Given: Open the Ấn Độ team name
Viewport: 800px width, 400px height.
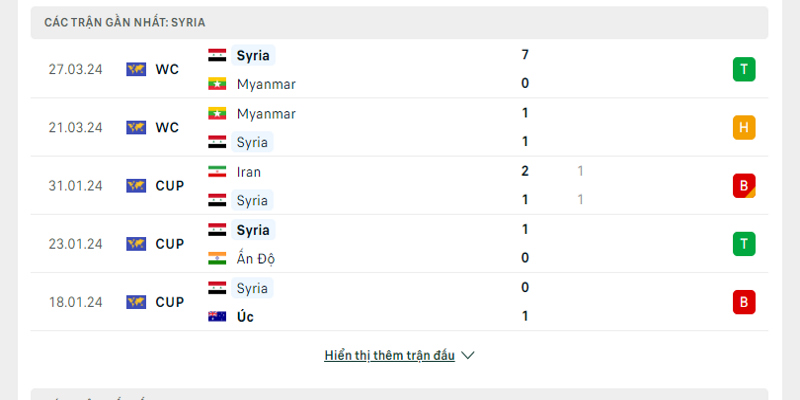Looking at the screenshot, I should pyautogui.click(x=256, y=259).
